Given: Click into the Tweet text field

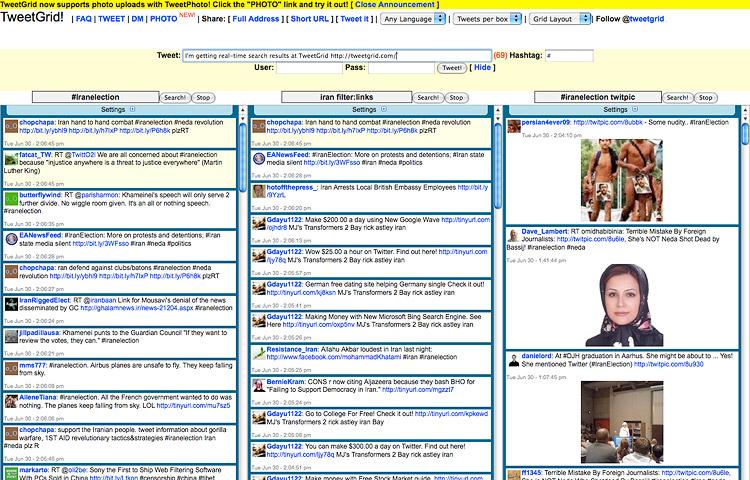Looking at the screenshot, I should click(x=337, y=55).
